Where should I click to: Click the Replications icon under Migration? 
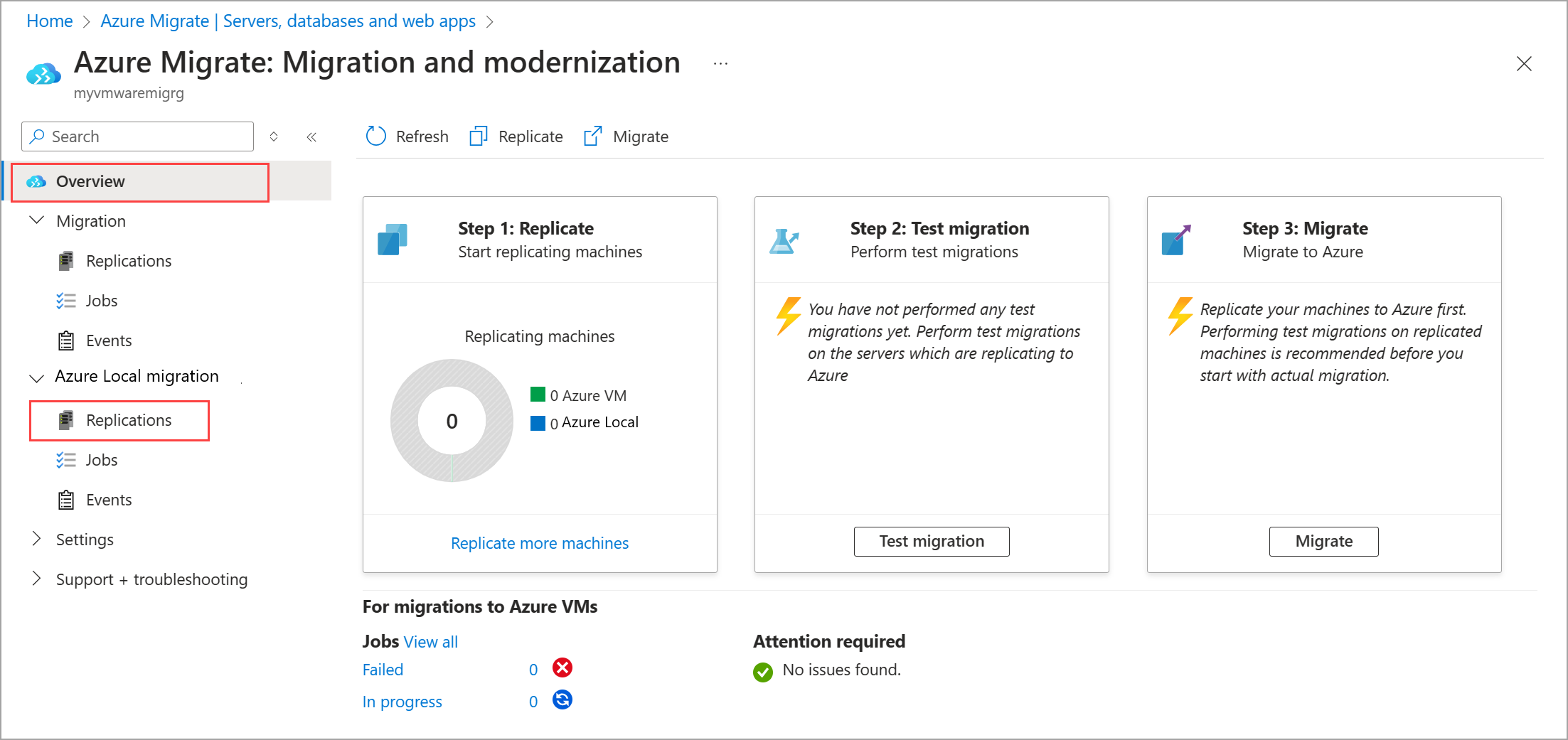point(66,260)
